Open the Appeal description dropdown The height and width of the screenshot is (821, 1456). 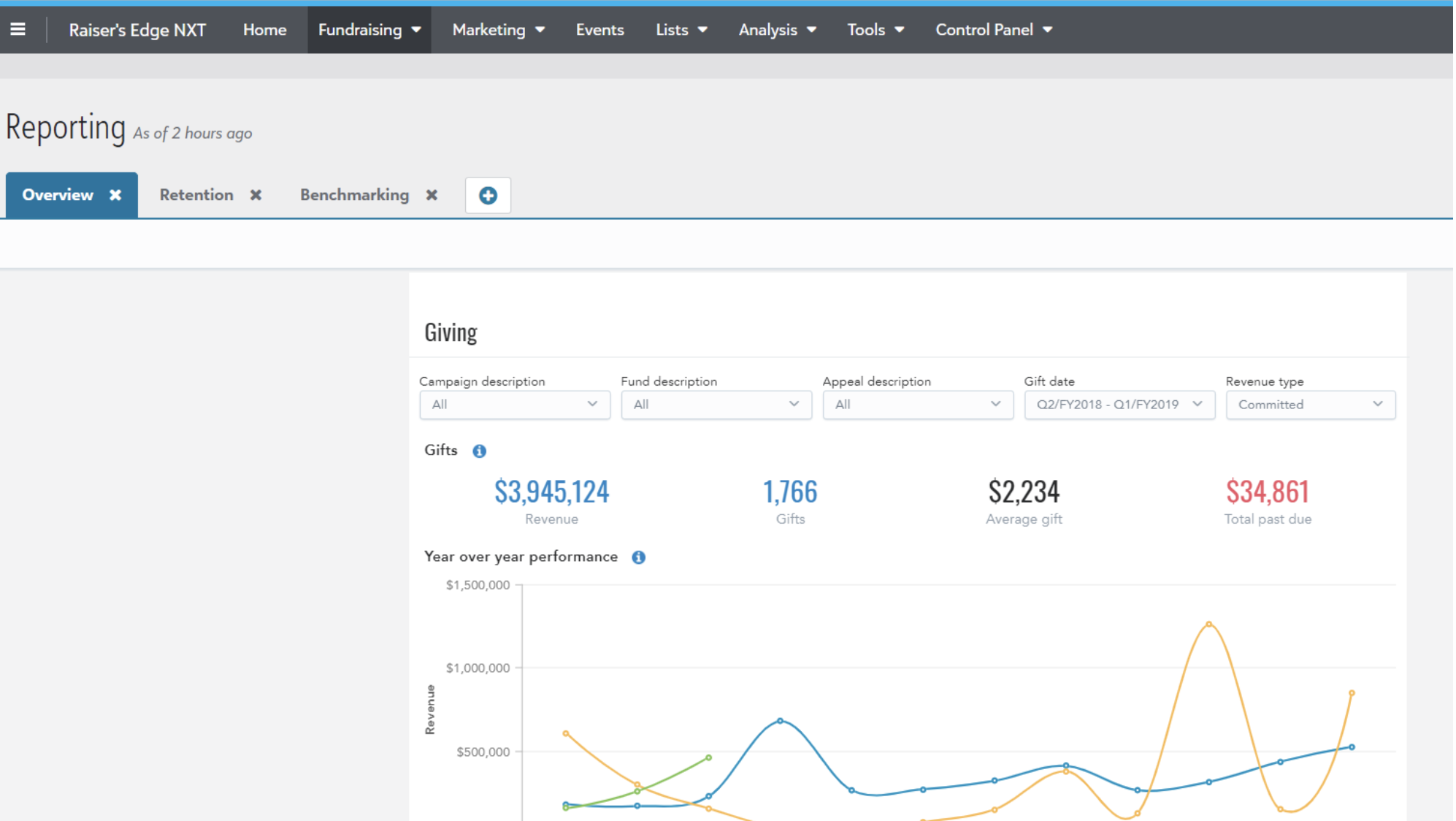click(918, 405)
